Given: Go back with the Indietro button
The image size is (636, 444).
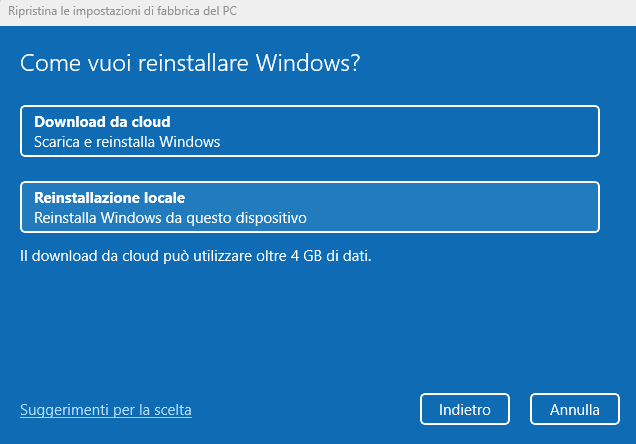Looking at the screenshot, I should 464,409.
